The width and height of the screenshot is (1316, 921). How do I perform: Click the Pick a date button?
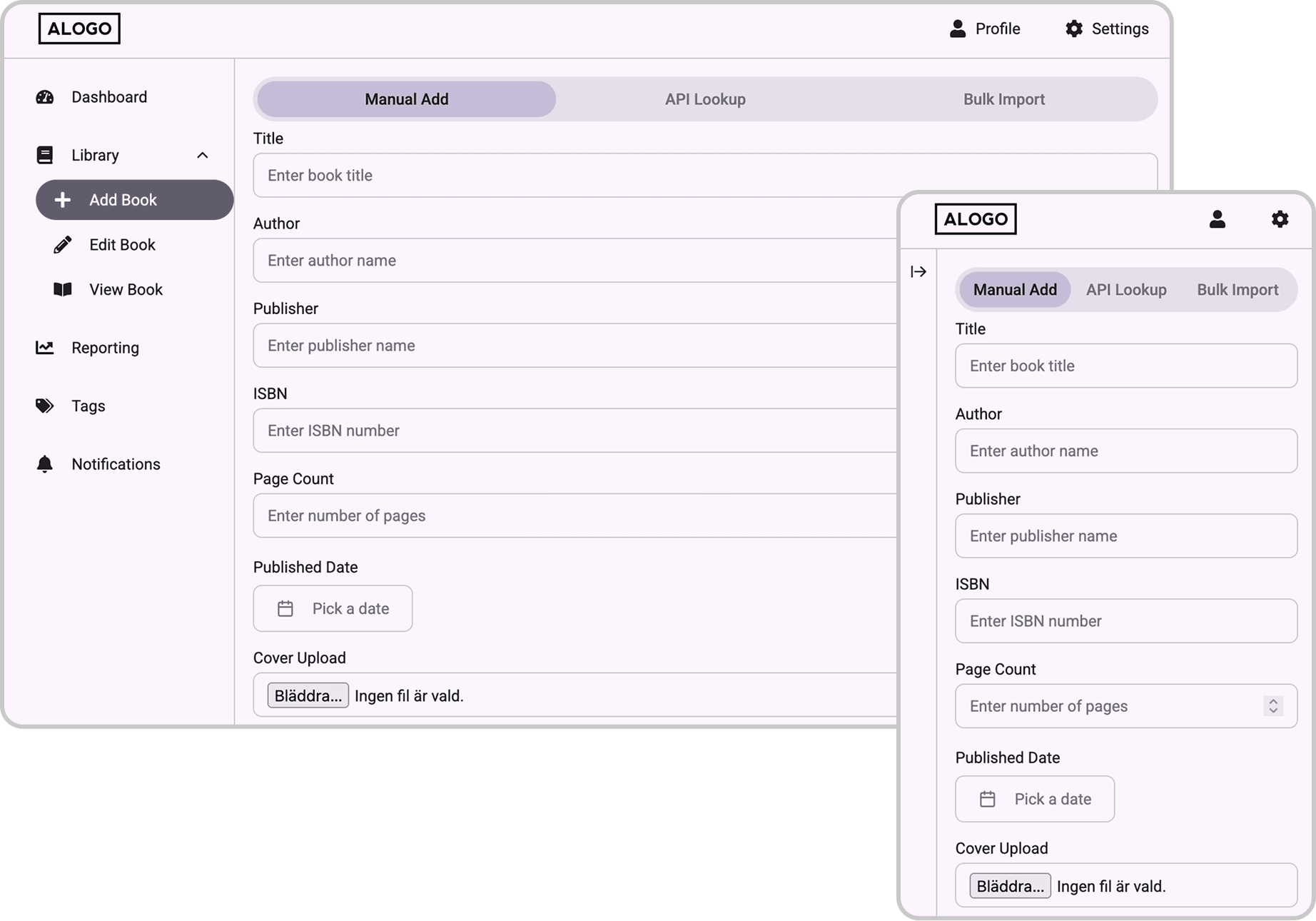333,608
